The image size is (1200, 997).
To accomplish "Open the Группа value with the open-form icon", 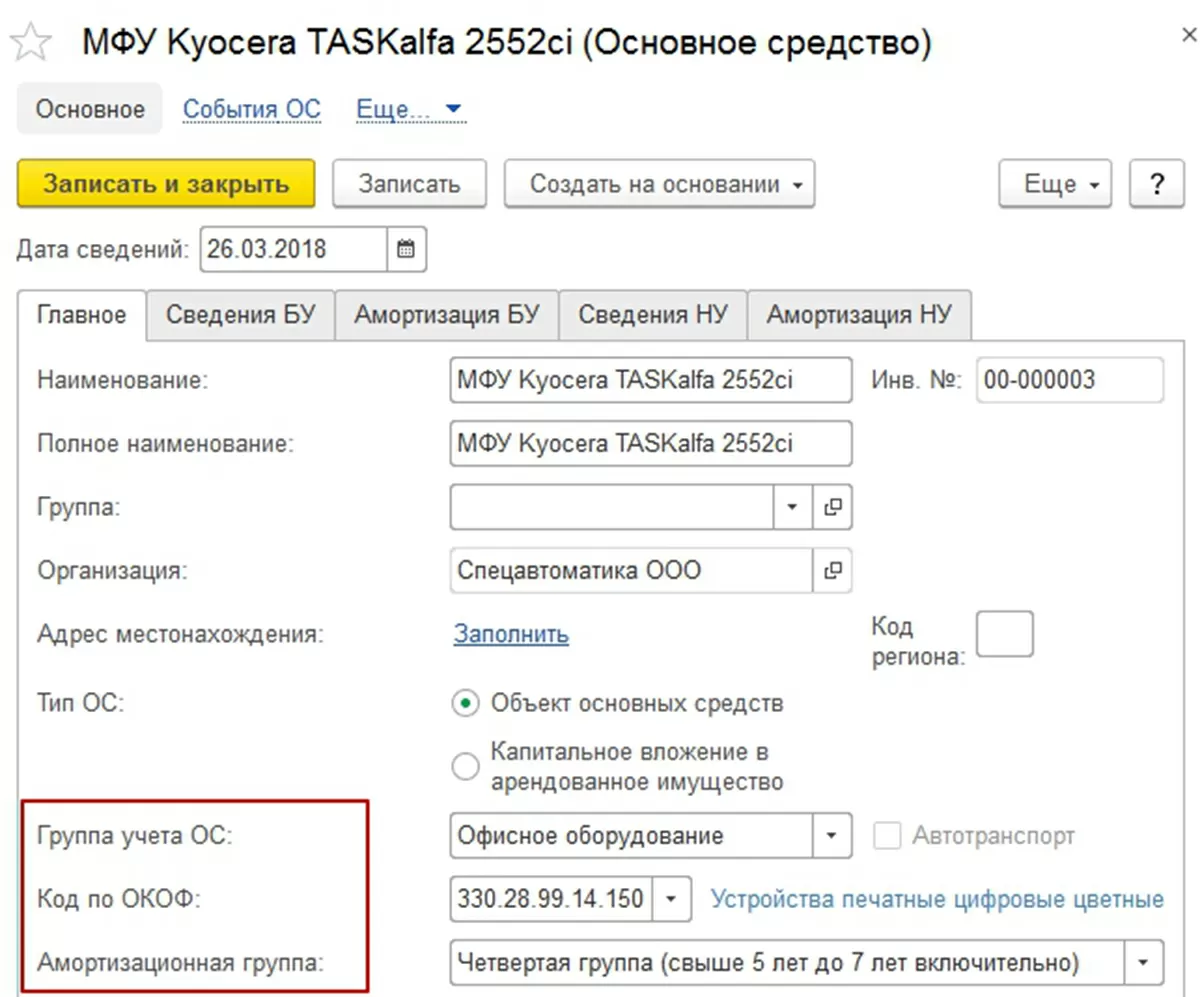I will [832, 508].
